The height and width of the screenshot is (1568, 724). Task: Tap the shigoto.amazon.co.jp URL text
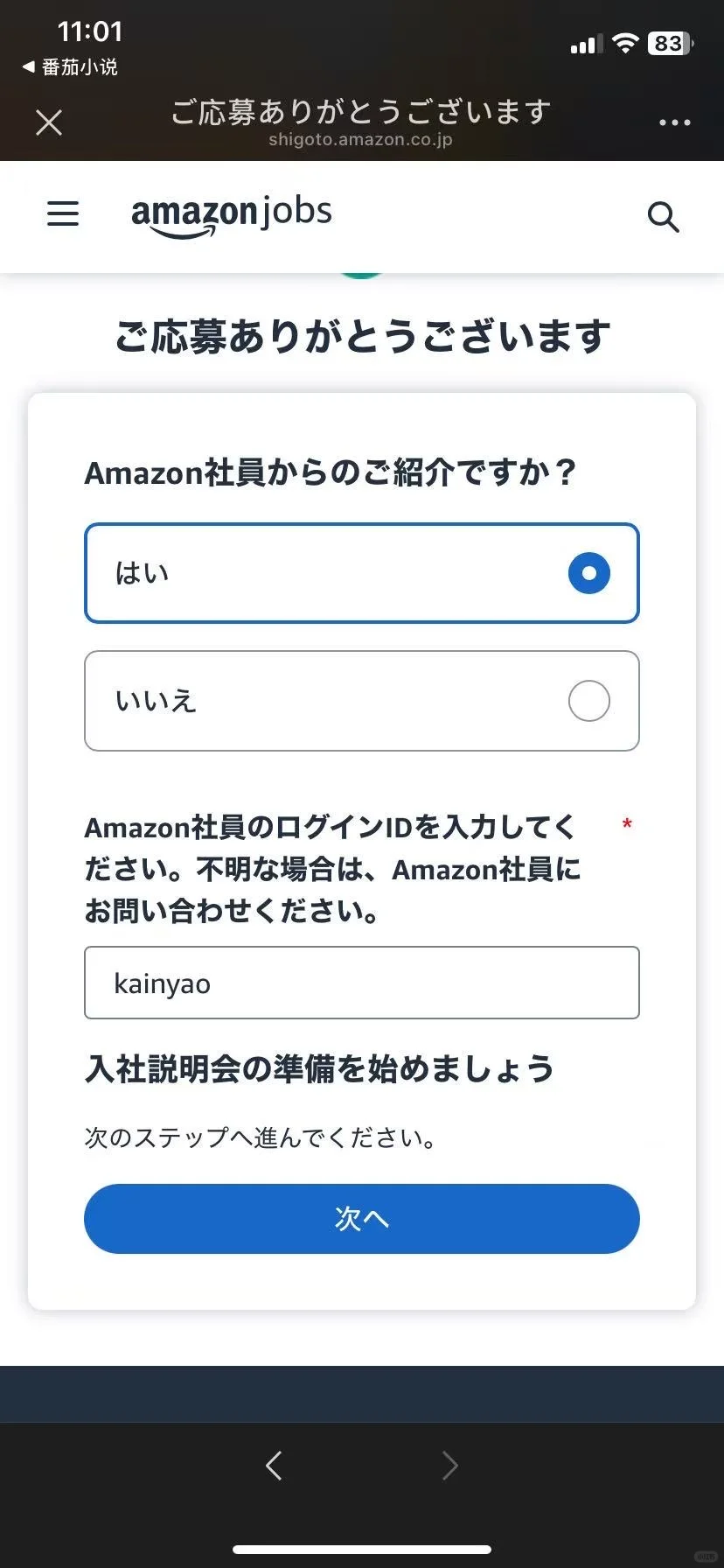(x=360, y=140)
